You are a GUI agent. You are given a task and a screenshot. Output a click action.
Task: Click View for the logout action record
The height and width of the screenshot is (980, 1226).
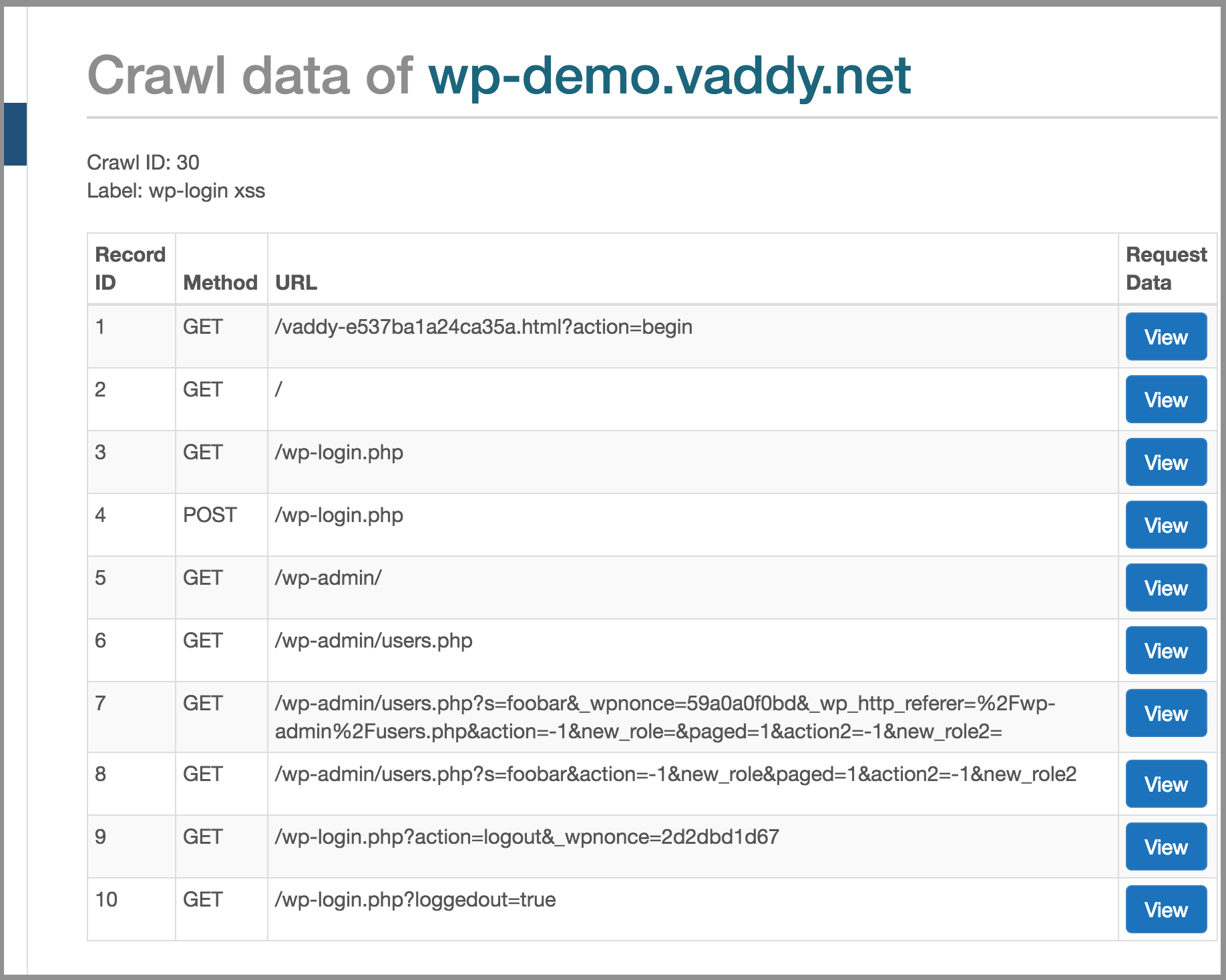pos(1165,847)
